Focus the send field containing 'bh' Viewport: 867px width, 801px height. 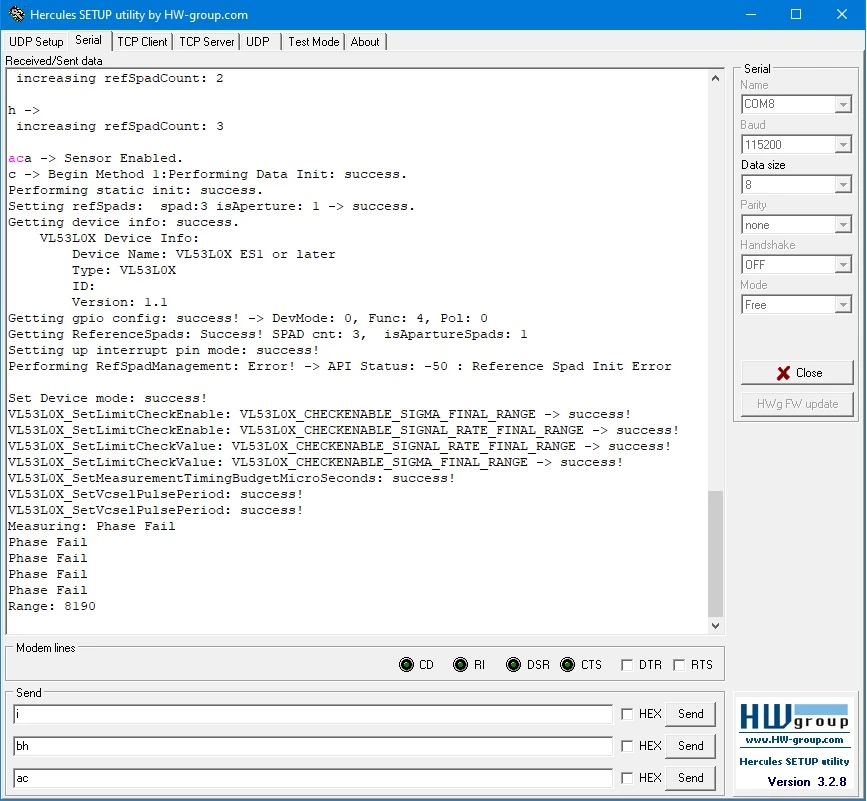coord(313,746)
